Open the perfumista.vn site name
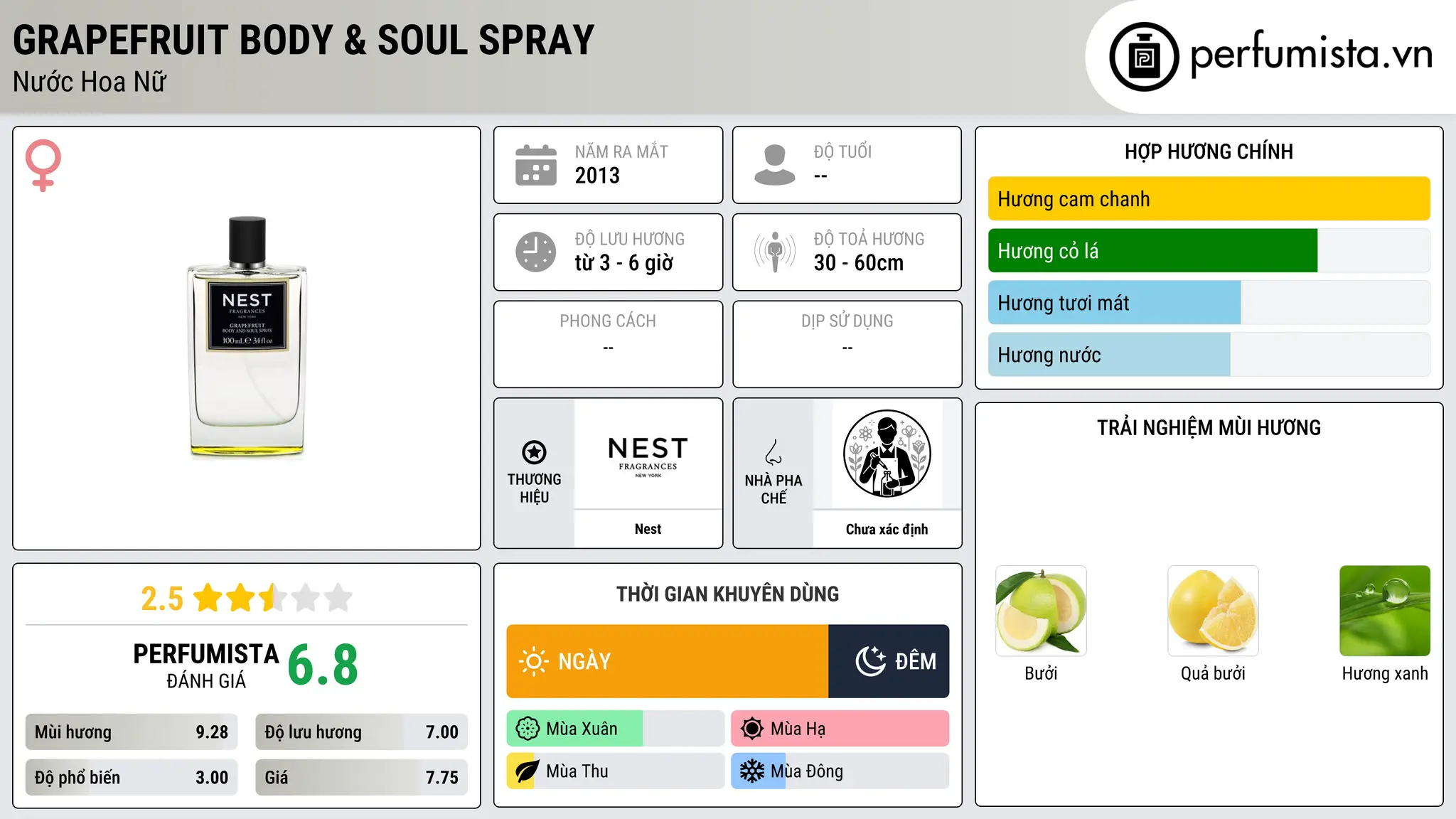This screenshot has height=819, width=1456. [1312, 53]
